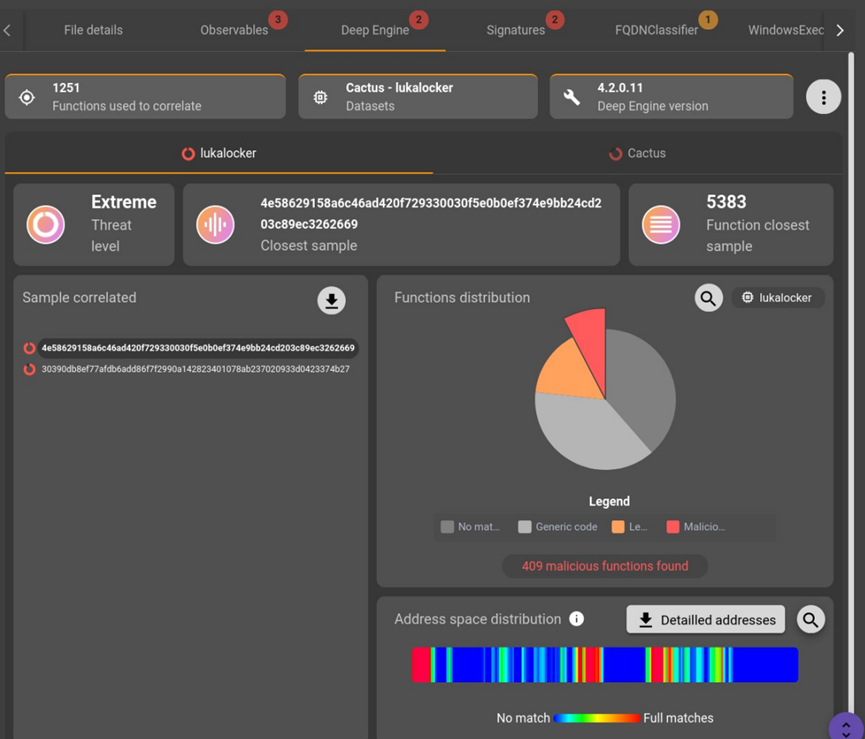Click the three-dot more options button
The image size is (865, 739).
(823, 97)
